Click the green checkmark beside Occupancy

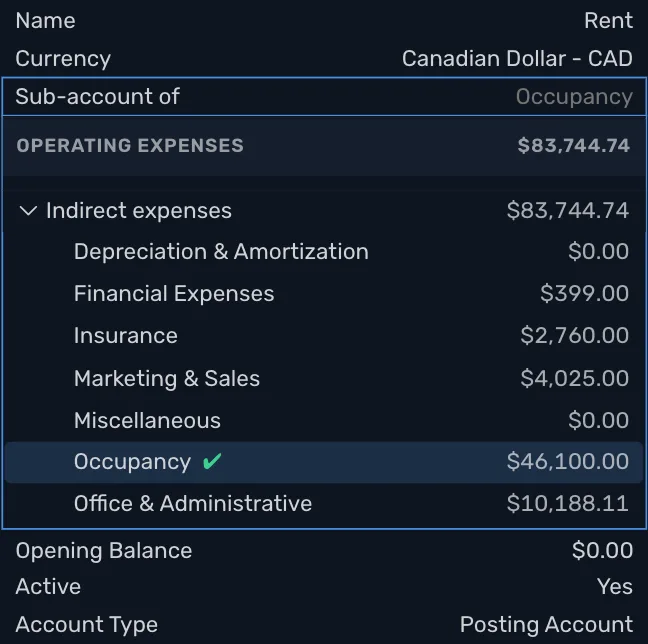(212, 461)
